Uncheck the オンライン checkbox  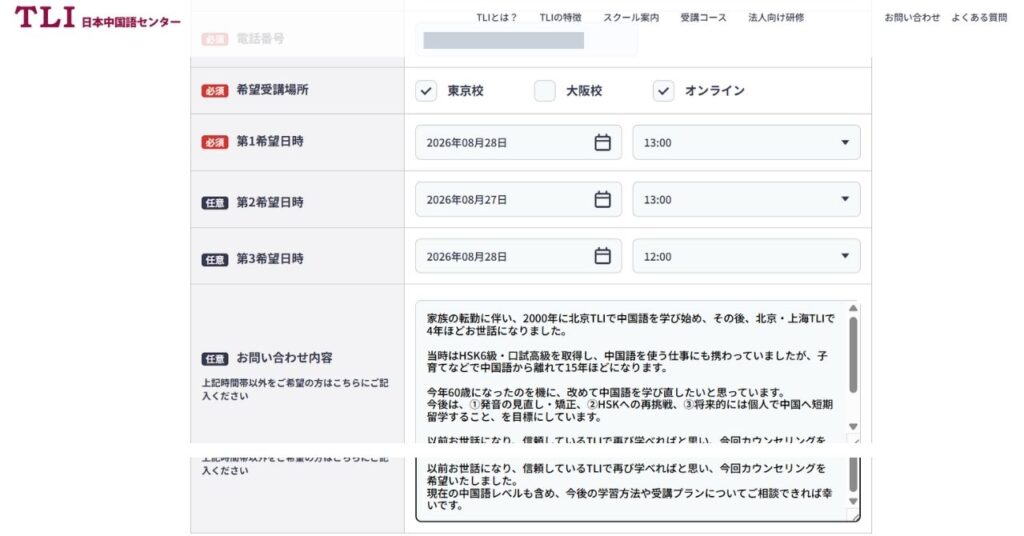click(664, 91)
